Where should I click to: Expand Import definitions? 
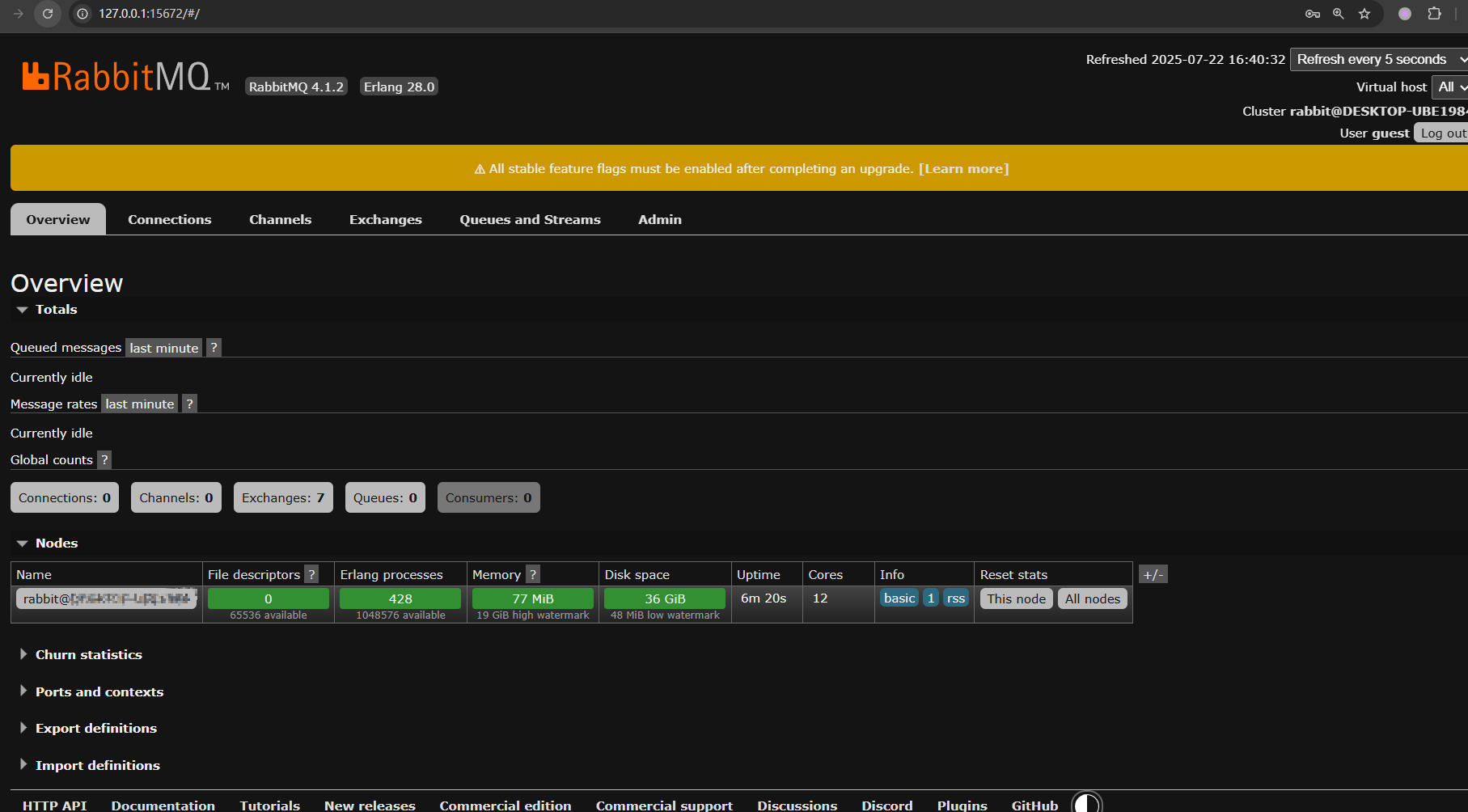[x=90, y=766]
